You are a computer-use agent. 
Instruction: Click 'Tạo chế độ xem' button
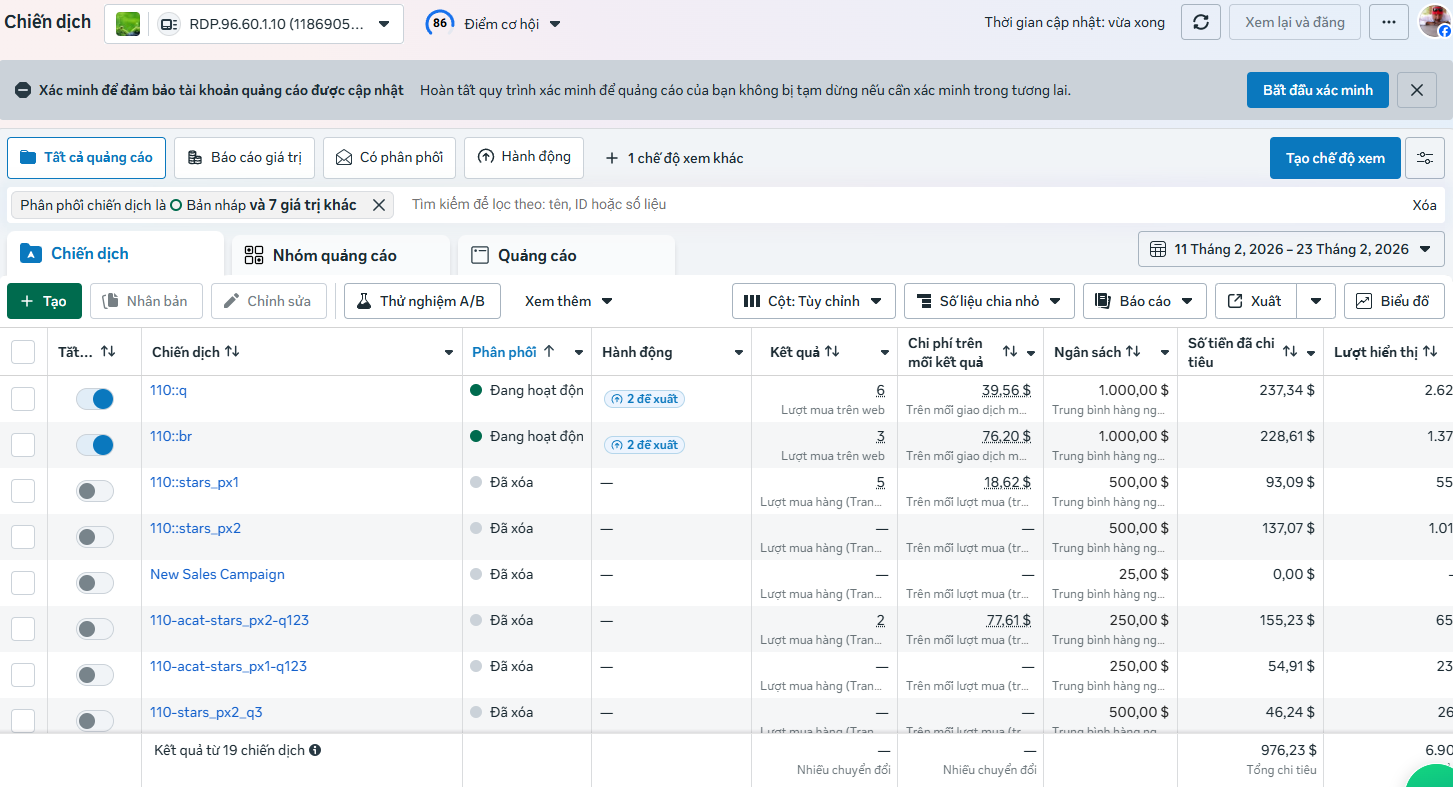pos(1335,158)
